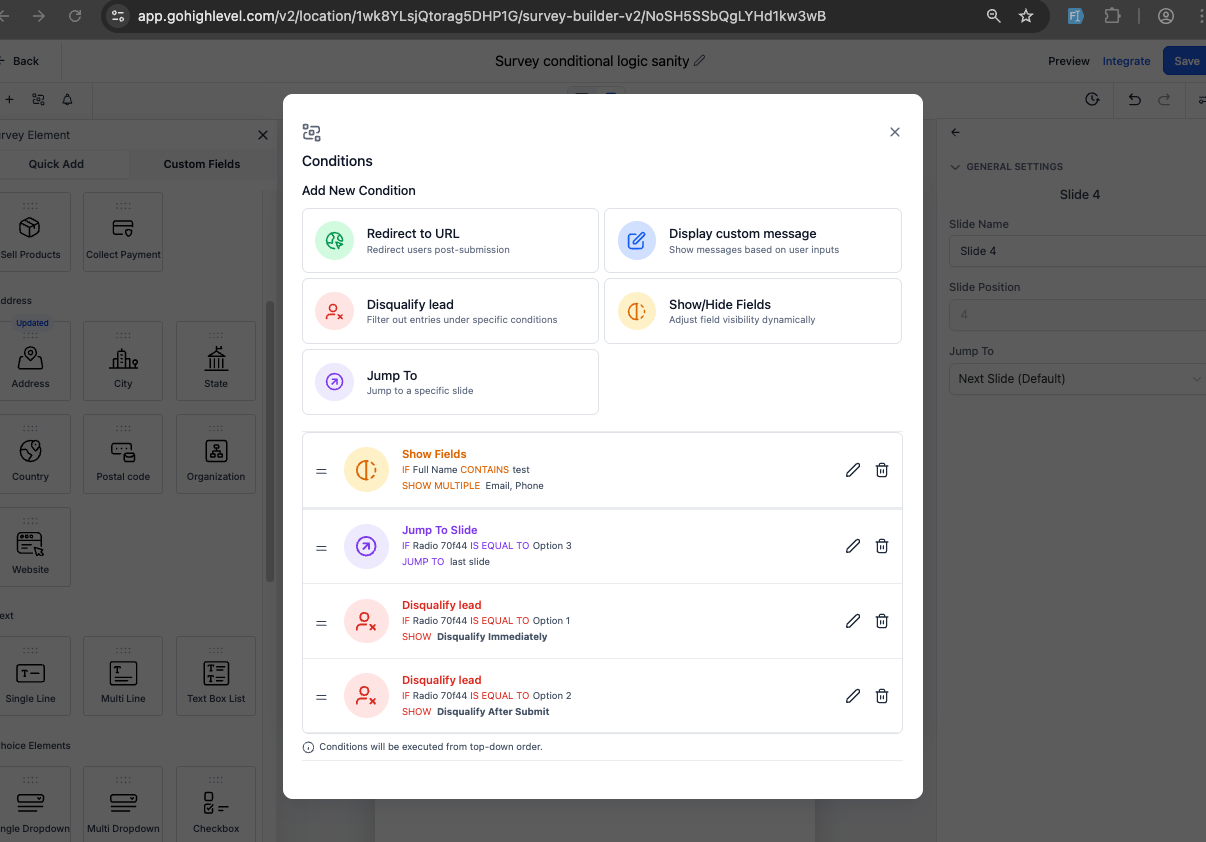Collapse the General Settings section
The image size is (1206, 842).
point(955,167)
